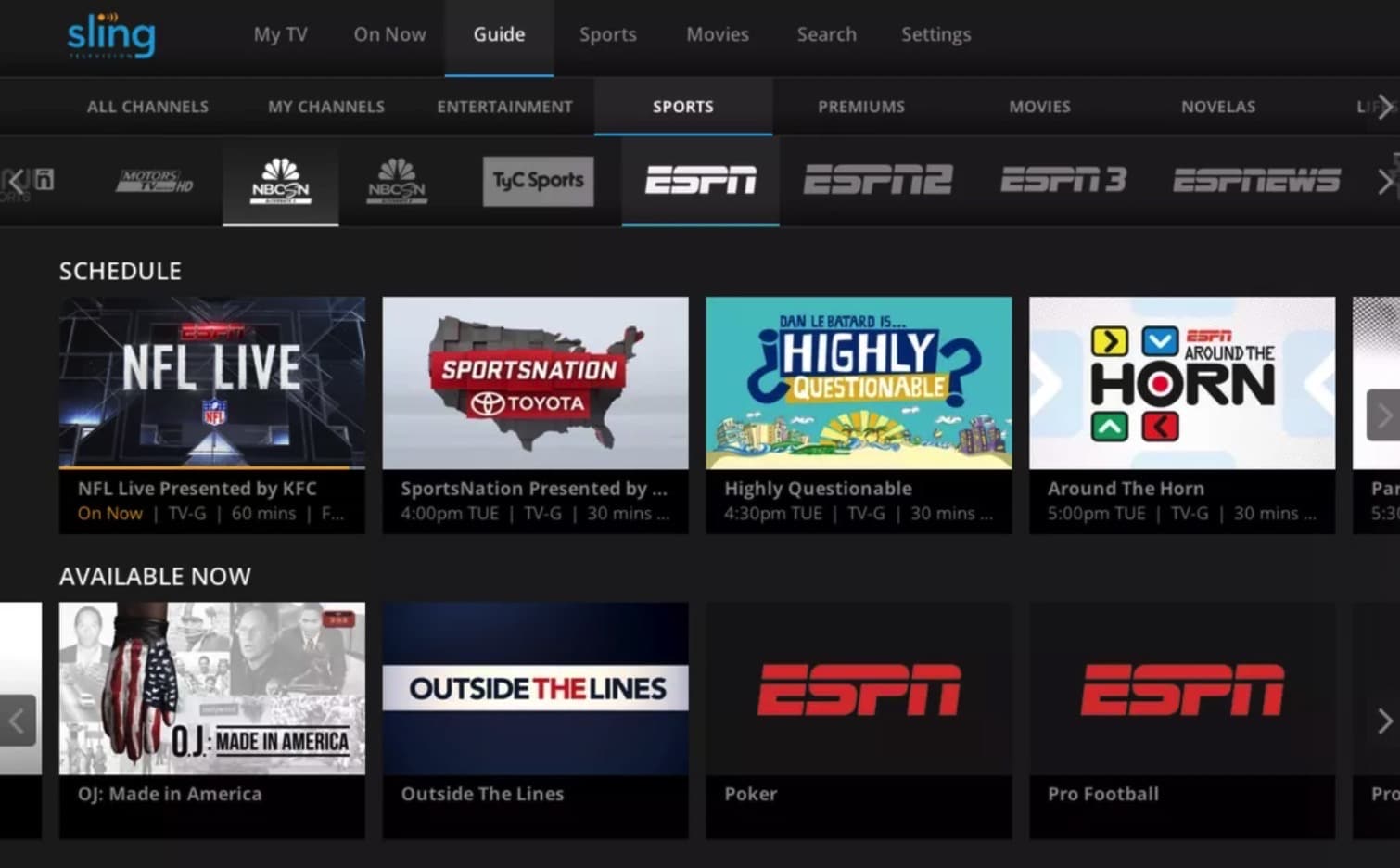Select the ESPNEWS channel logo

tap(1257, 180)
